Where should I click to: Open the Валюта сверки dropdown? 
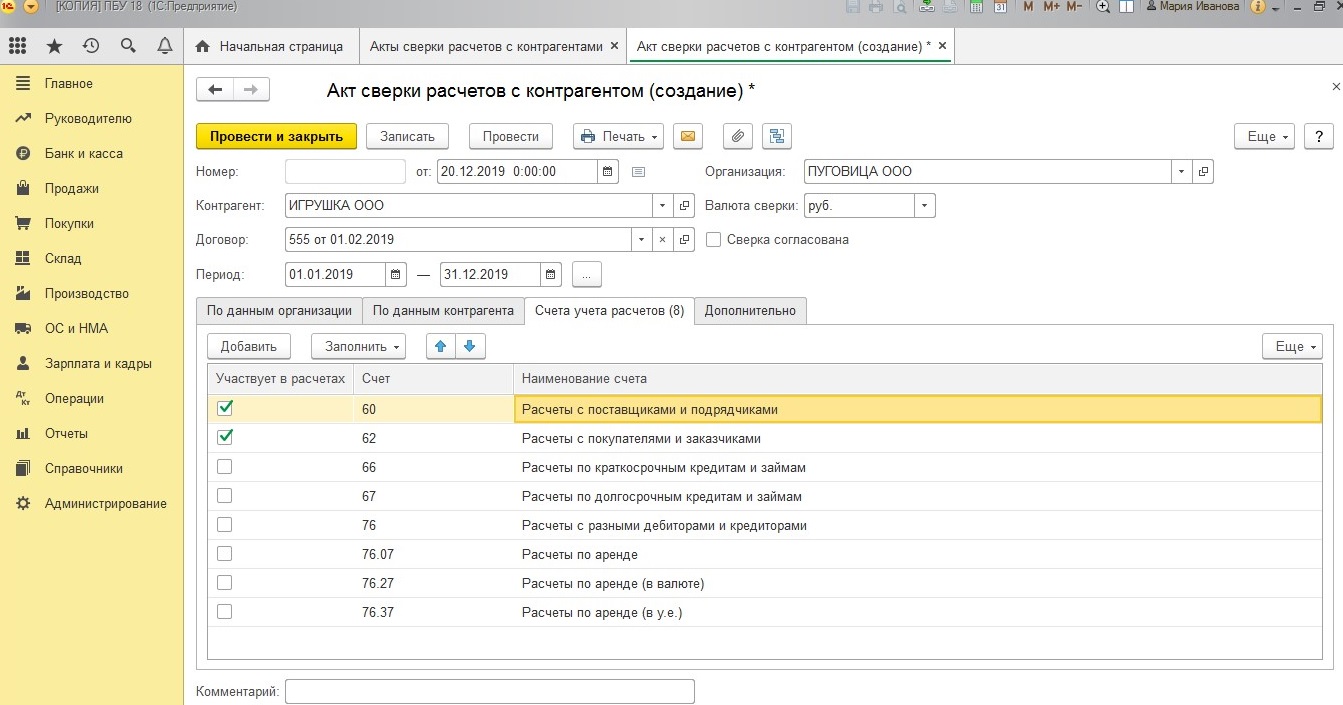925,206
